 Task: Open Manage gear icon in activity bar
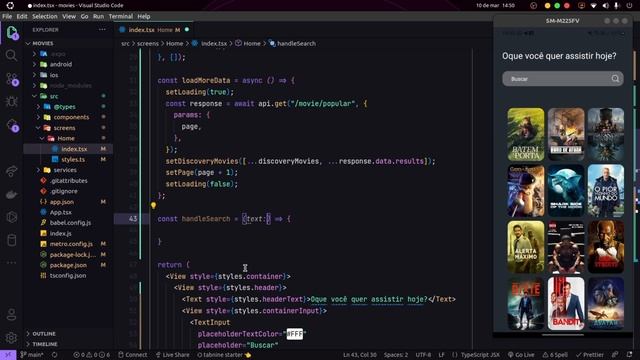tap(11, 338)
